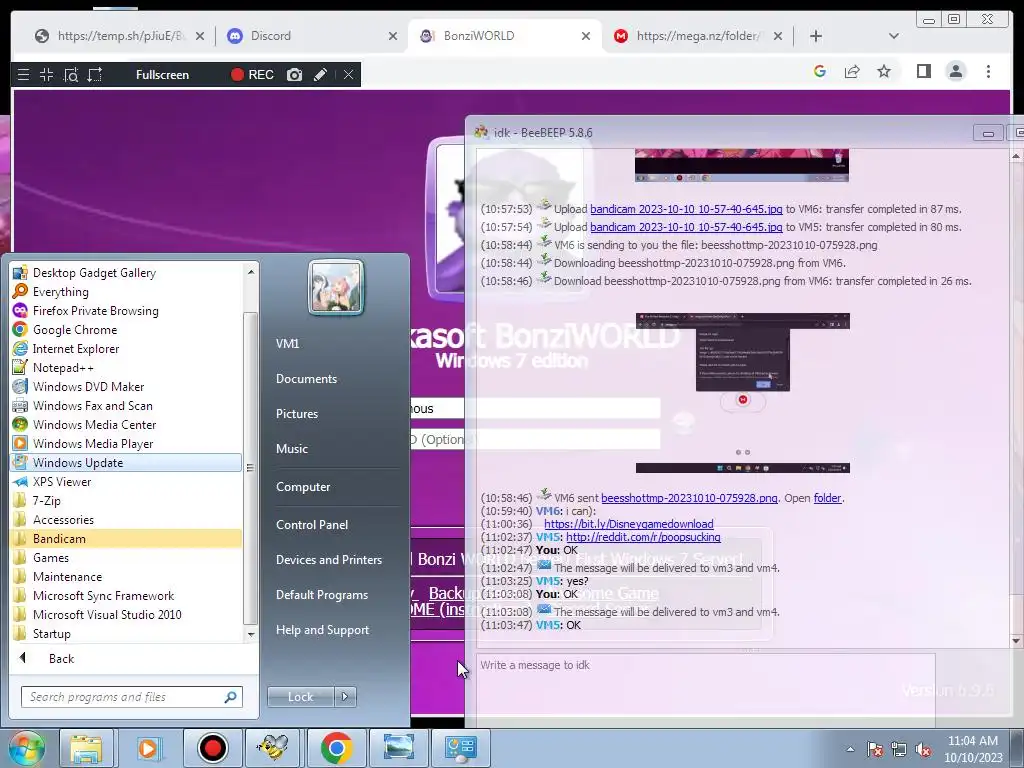Open Windows Update in Start menu

(127, 462)
